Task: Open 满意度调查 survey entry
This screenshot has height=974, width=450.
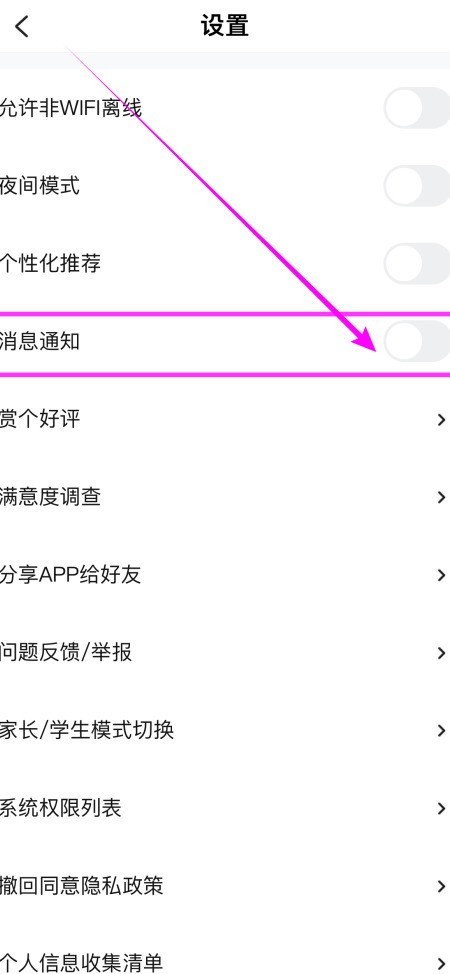Action: coord(225,497)
